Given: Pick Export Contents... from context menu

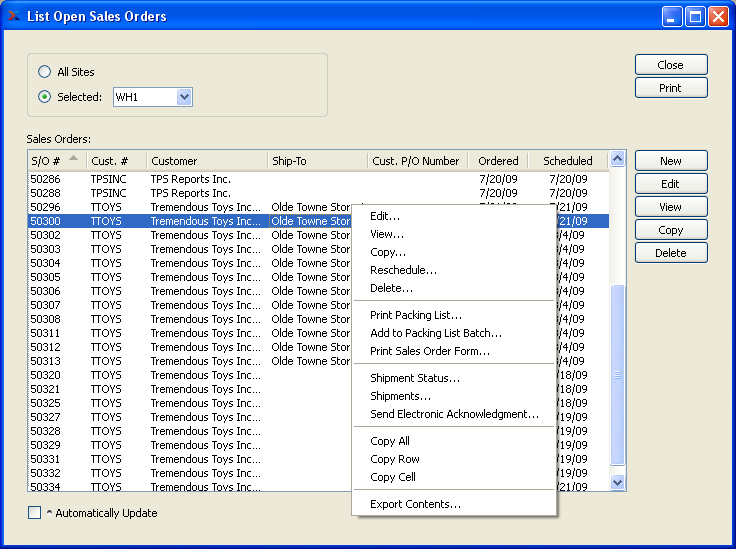Looking at the screenshot, I should (x=415, y=504).
